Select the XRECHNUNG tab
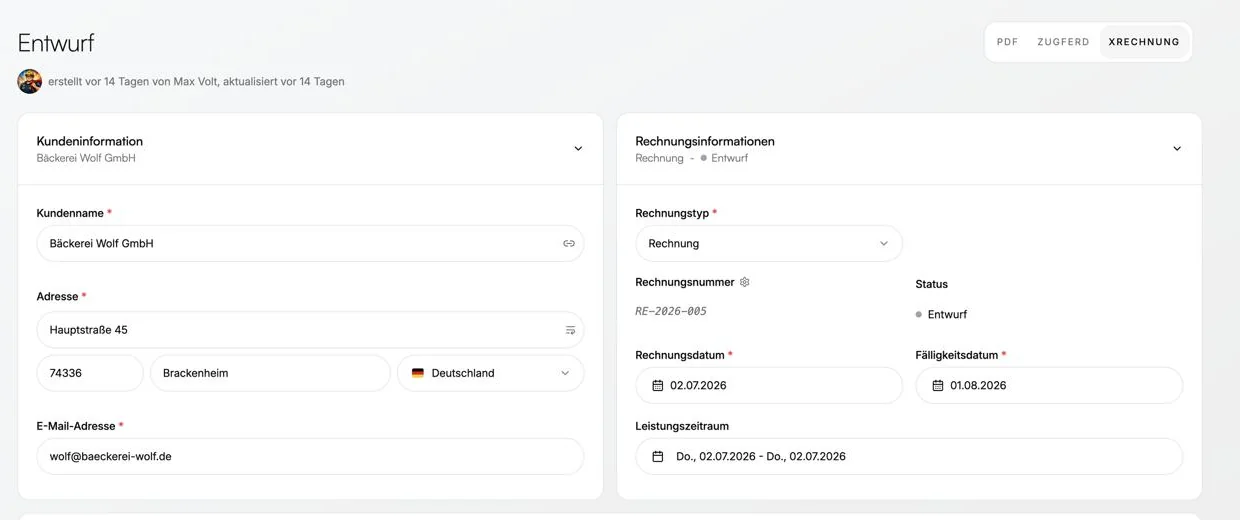This screenshot has width=1240, height=520. pyautogui.click(x=1144, y=42)
